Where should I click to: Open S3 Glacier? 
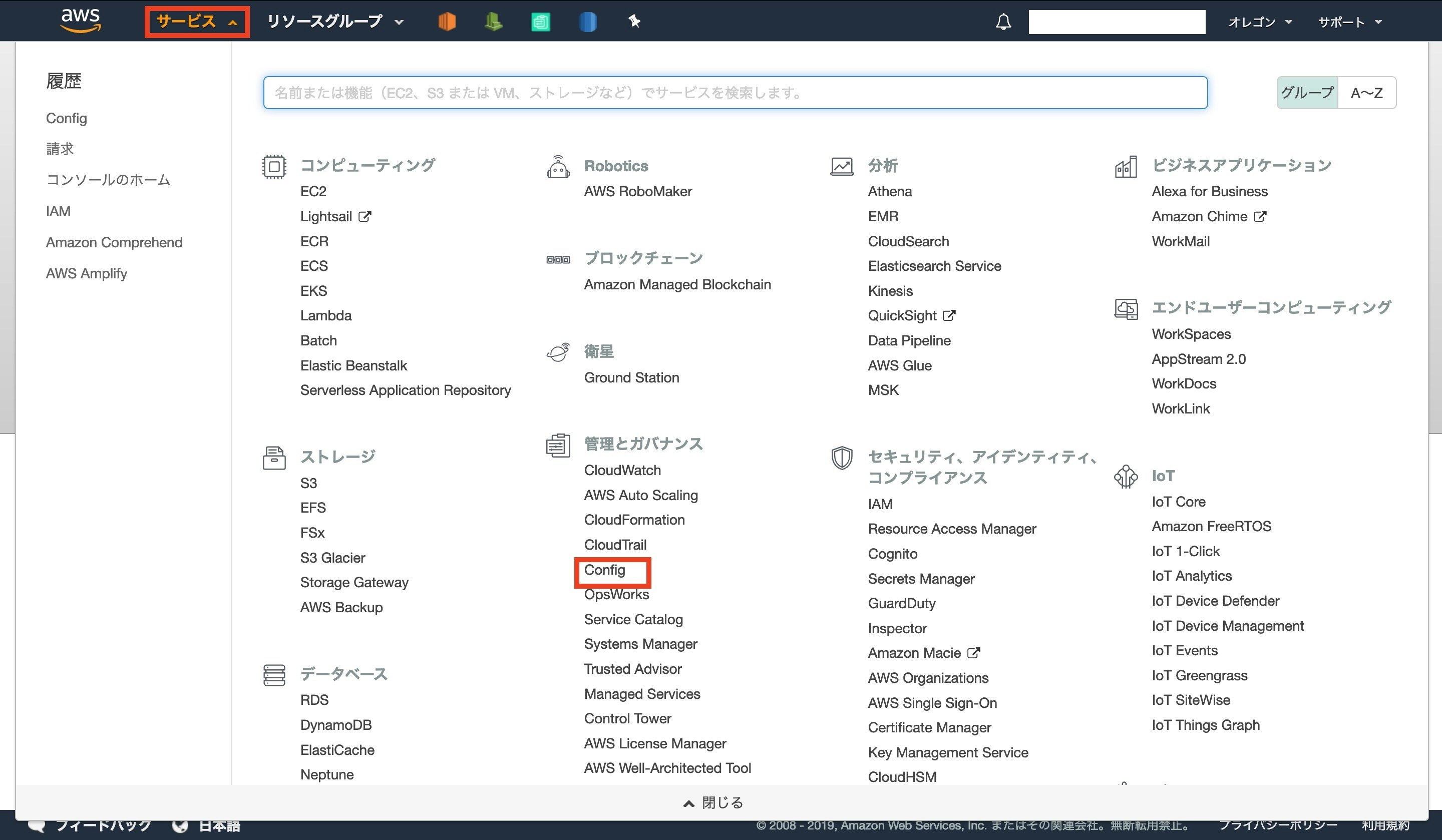[332, 557]
